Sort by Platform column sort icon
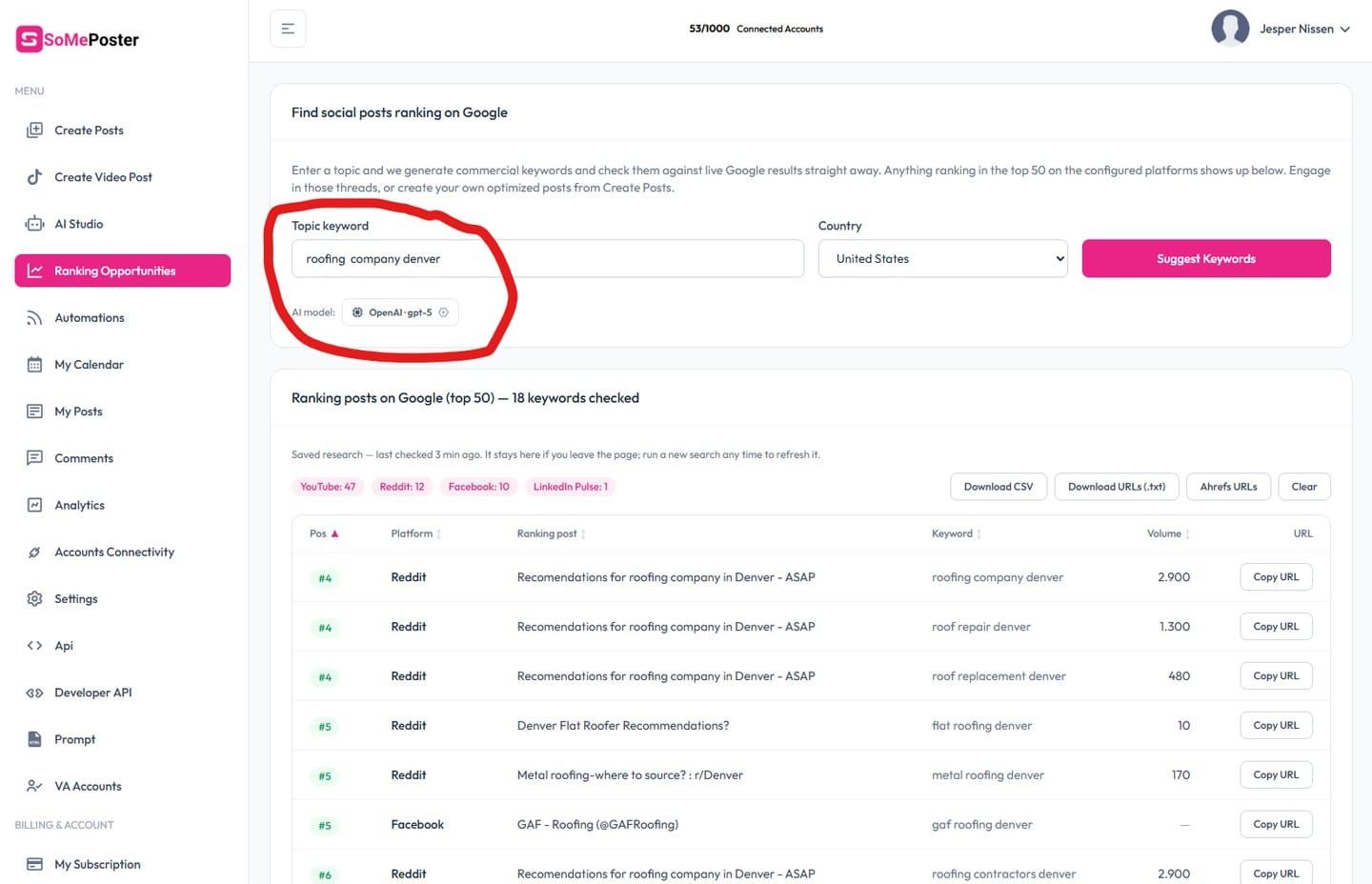The height and width of the screenshot is (884, 1372). (438, 534)
